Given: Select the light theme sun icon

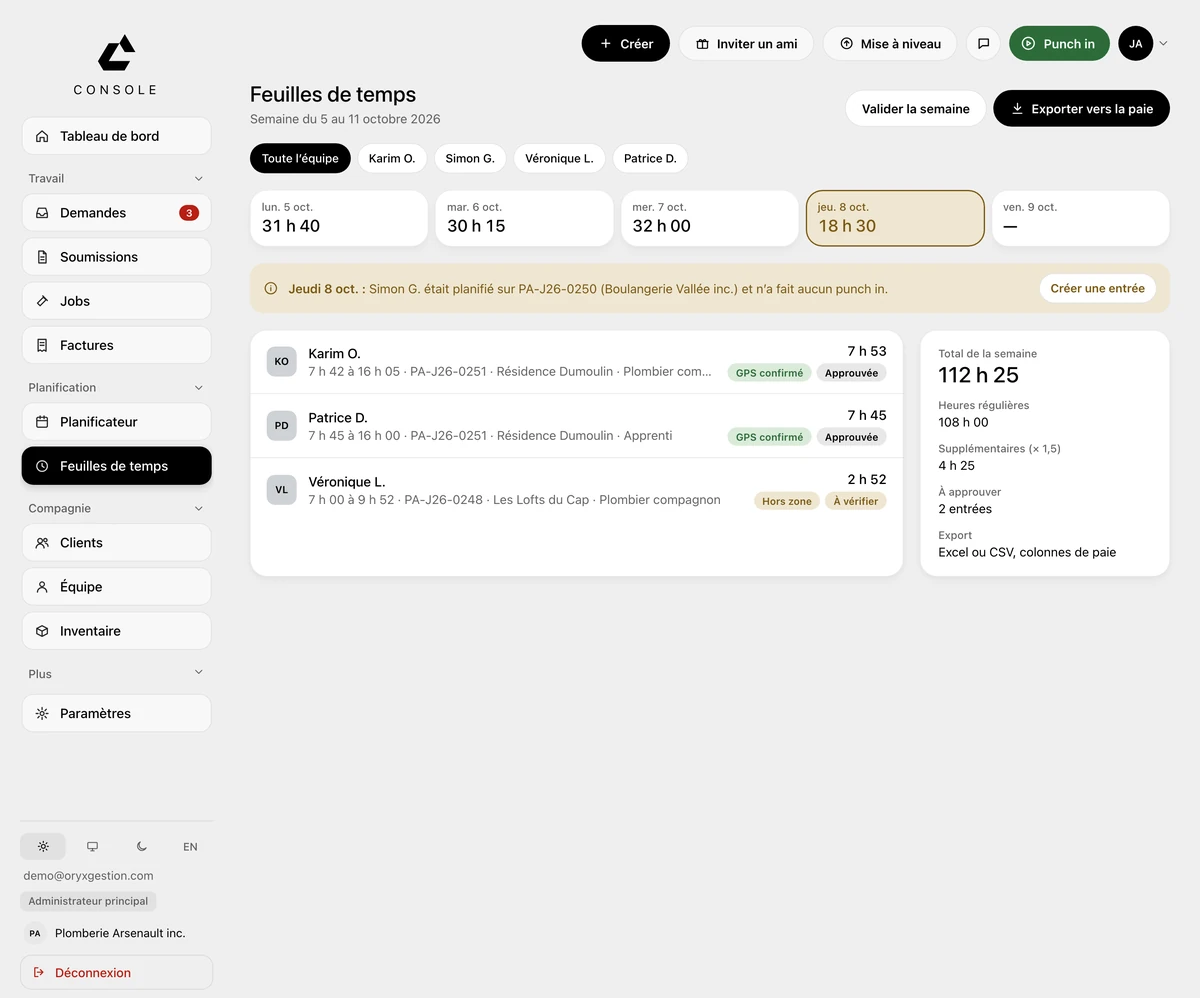Looking at the screenshot, I should 43,846.
